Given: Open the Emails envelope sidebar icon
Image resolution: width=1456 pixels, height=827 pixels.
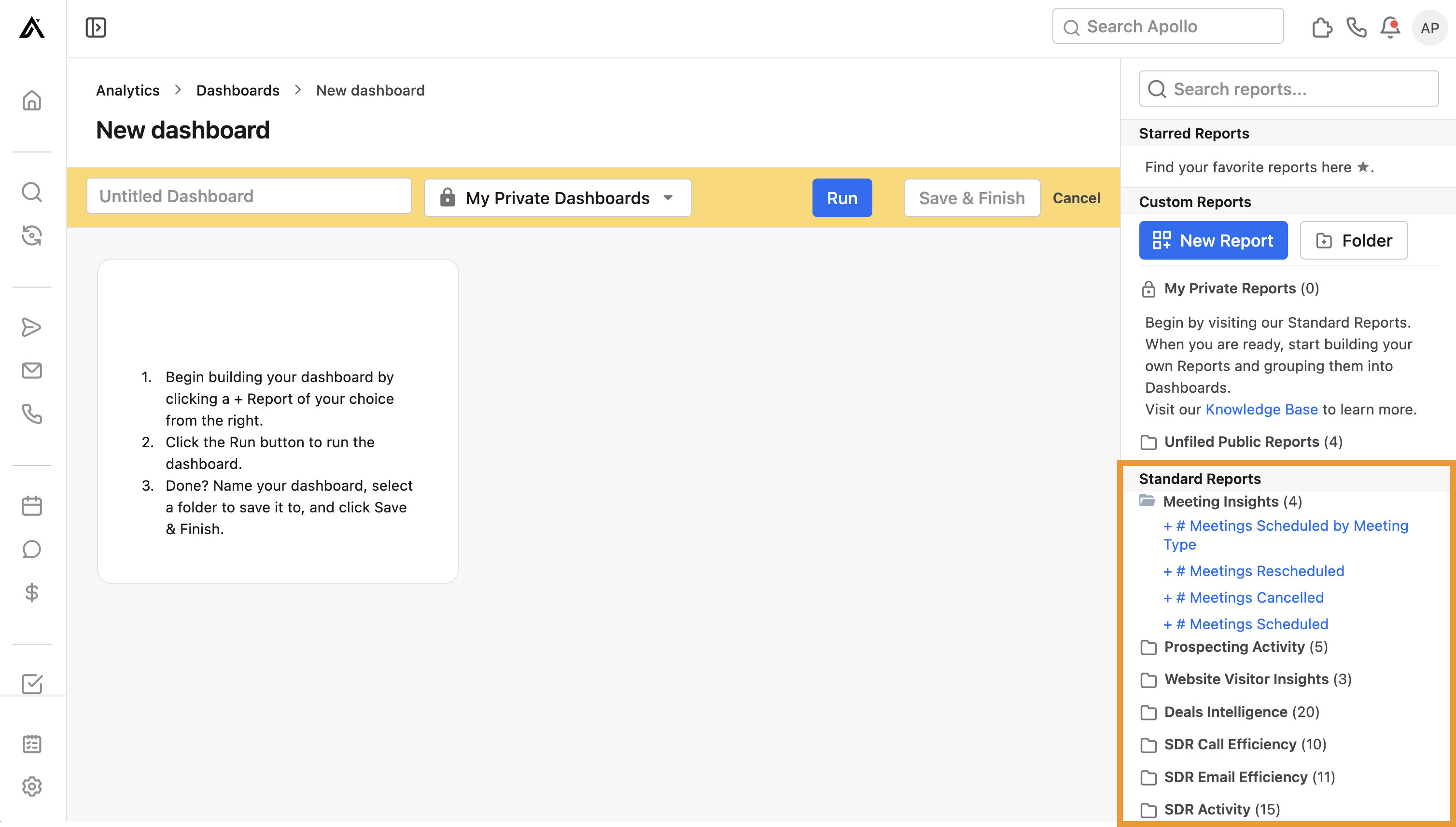Looking at the screenshot, I should tap(32, 371).
